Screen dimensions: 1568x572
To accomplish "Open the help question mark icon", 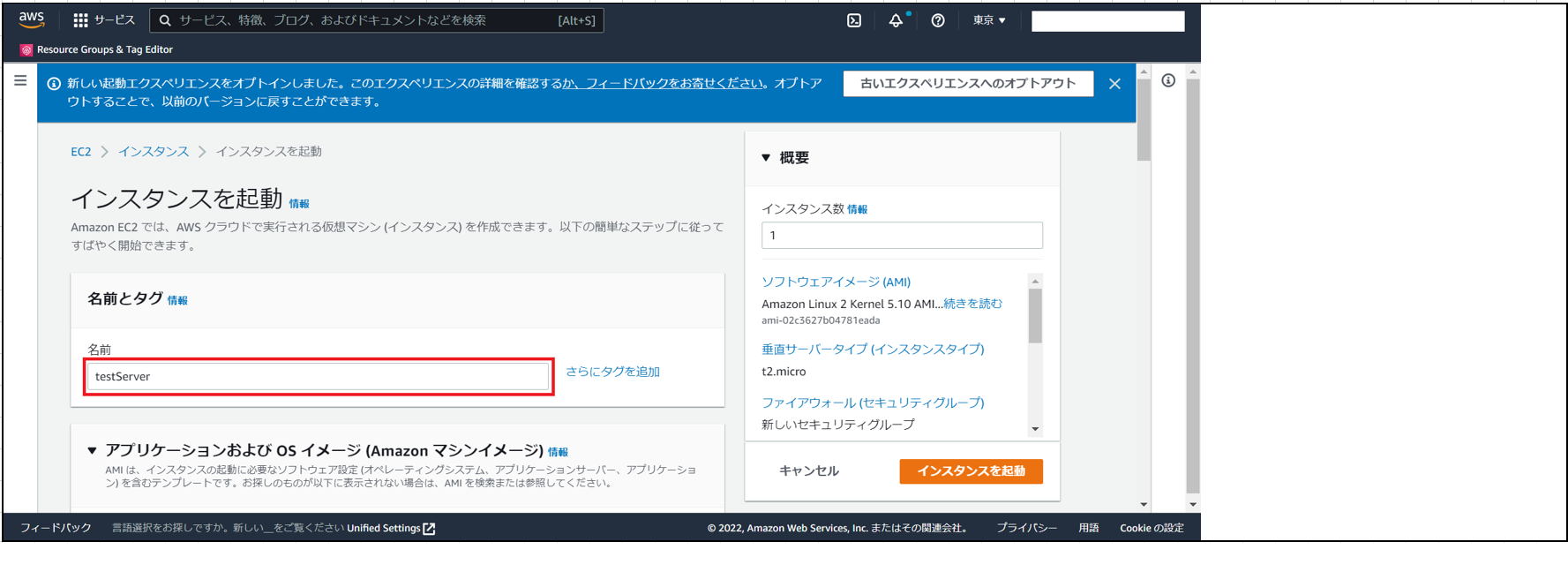I will [x=938, y=20].
